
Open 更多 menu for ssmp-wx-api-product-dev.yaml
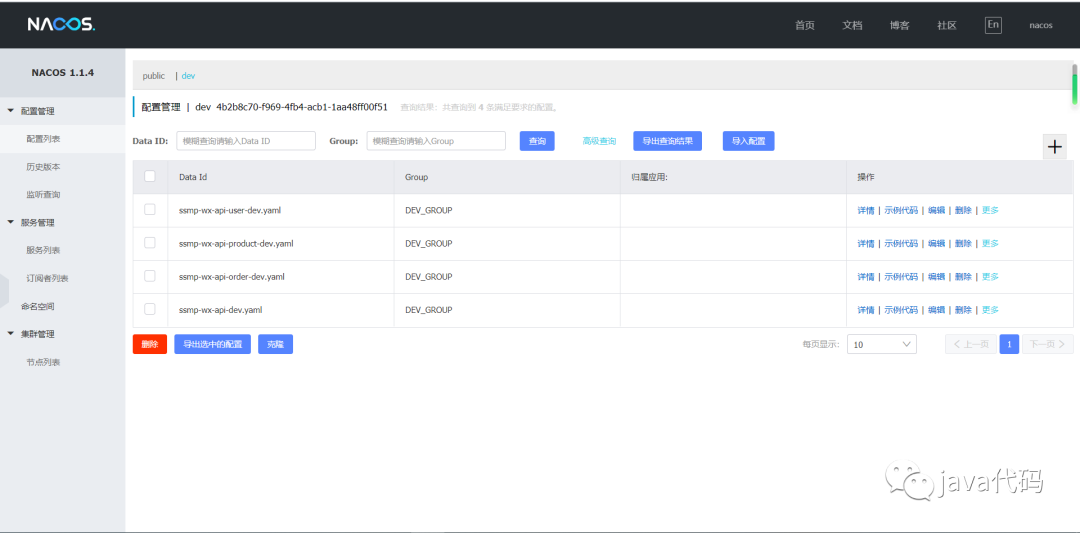(990, 244)
